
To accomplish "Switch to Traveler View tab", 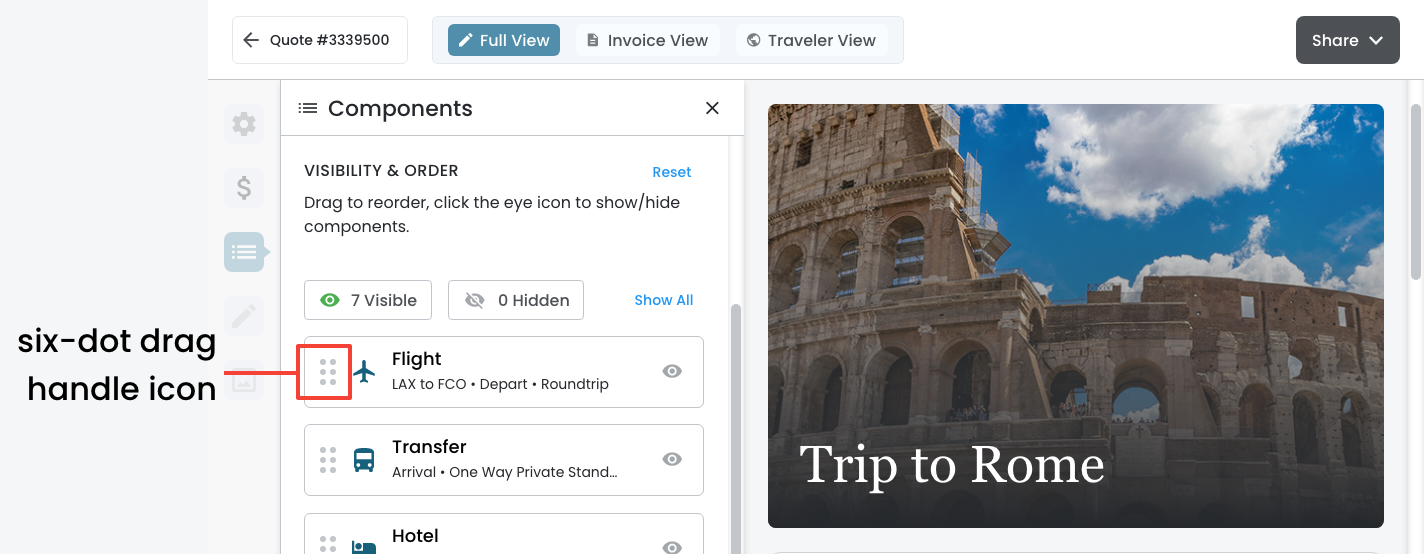I will click(x=811, y=41).
